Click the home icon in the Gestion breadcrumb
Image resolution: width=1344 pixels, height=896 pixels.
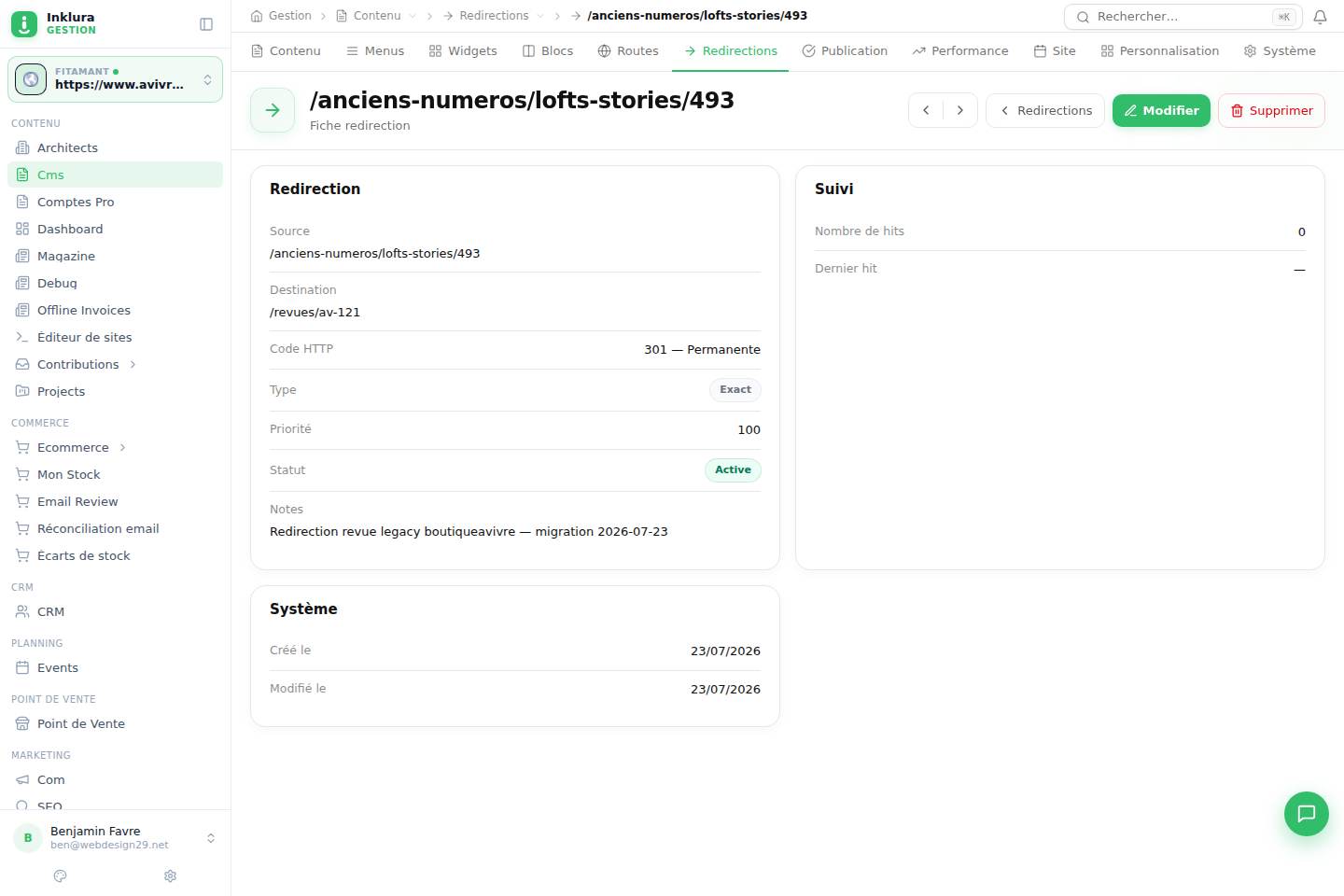click(257, 16)
